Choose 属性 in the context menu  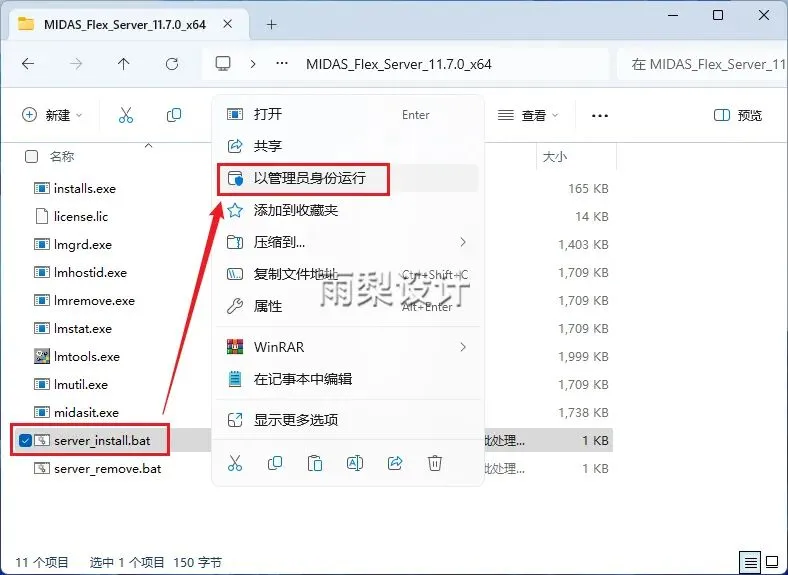pos(348,306)
